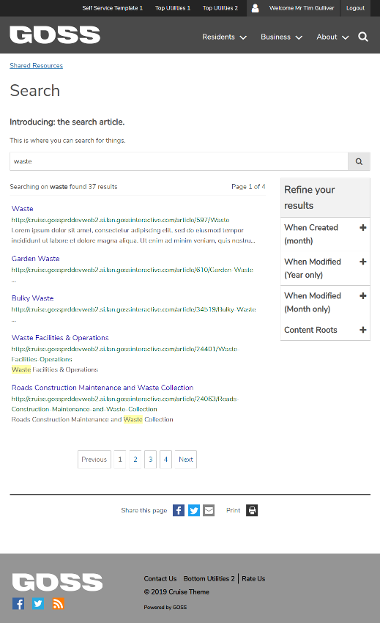
Task: Go to results page 2
Action: 135,459
